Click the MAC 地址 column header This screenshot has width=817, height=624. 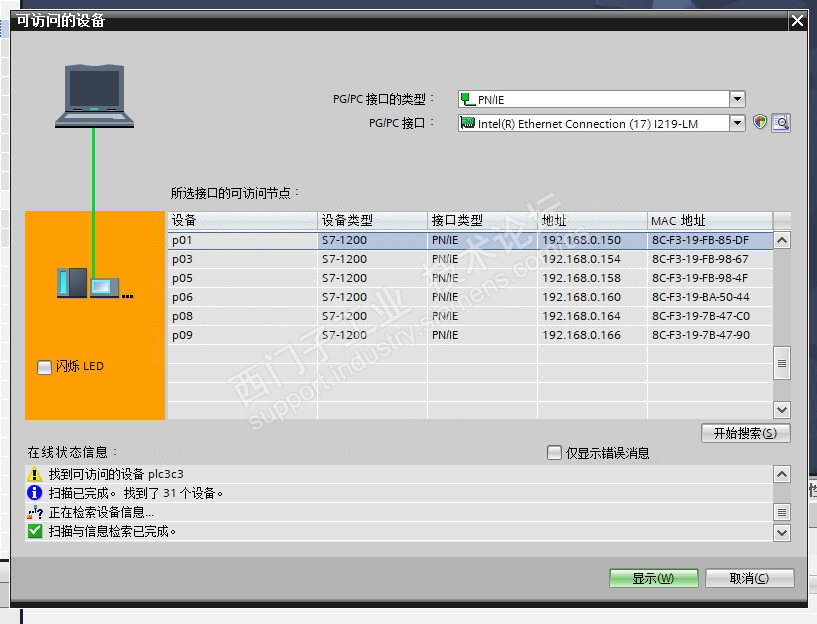click(710, 220)
